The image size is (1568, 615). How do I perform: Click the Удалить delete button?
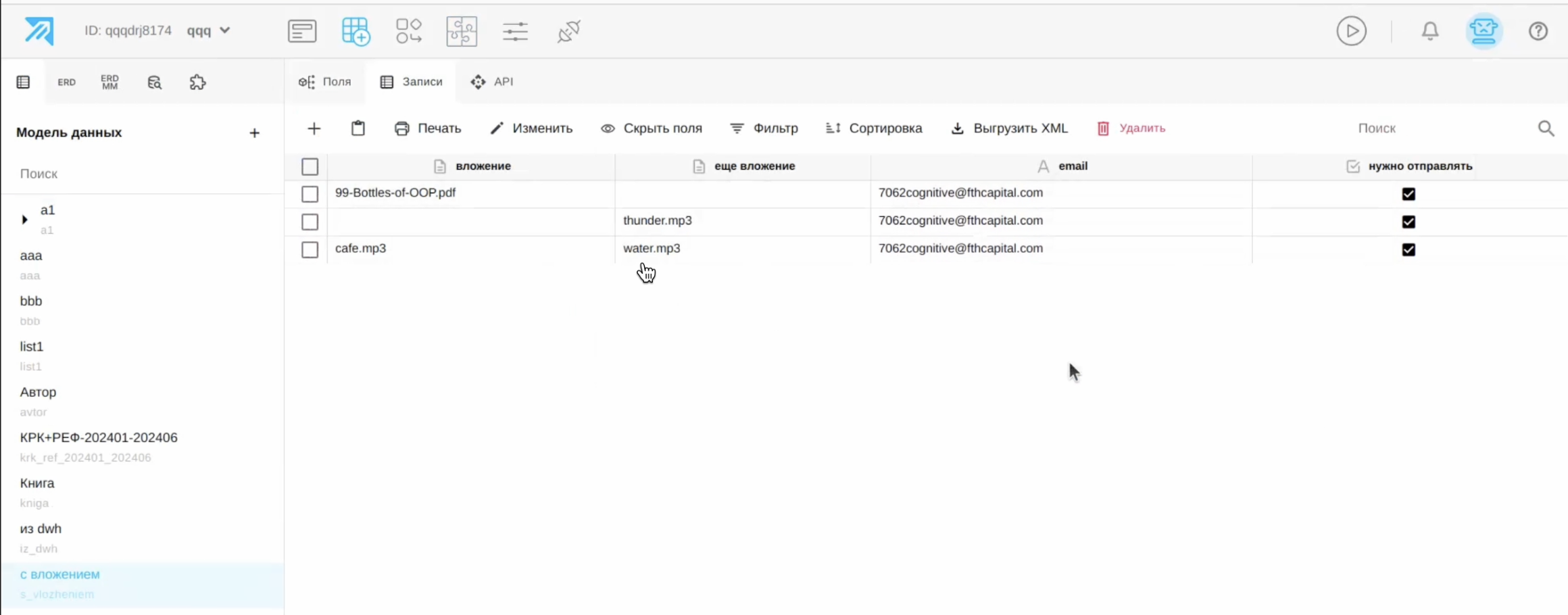pyautogui.click(x=1131, y=128)
